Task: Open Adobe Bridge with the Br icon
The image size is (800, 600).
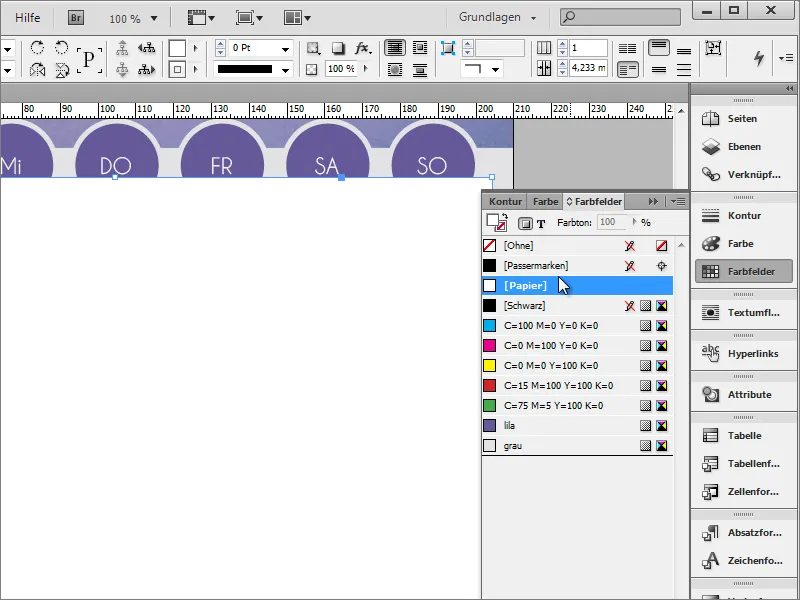Action: point(76,18)
